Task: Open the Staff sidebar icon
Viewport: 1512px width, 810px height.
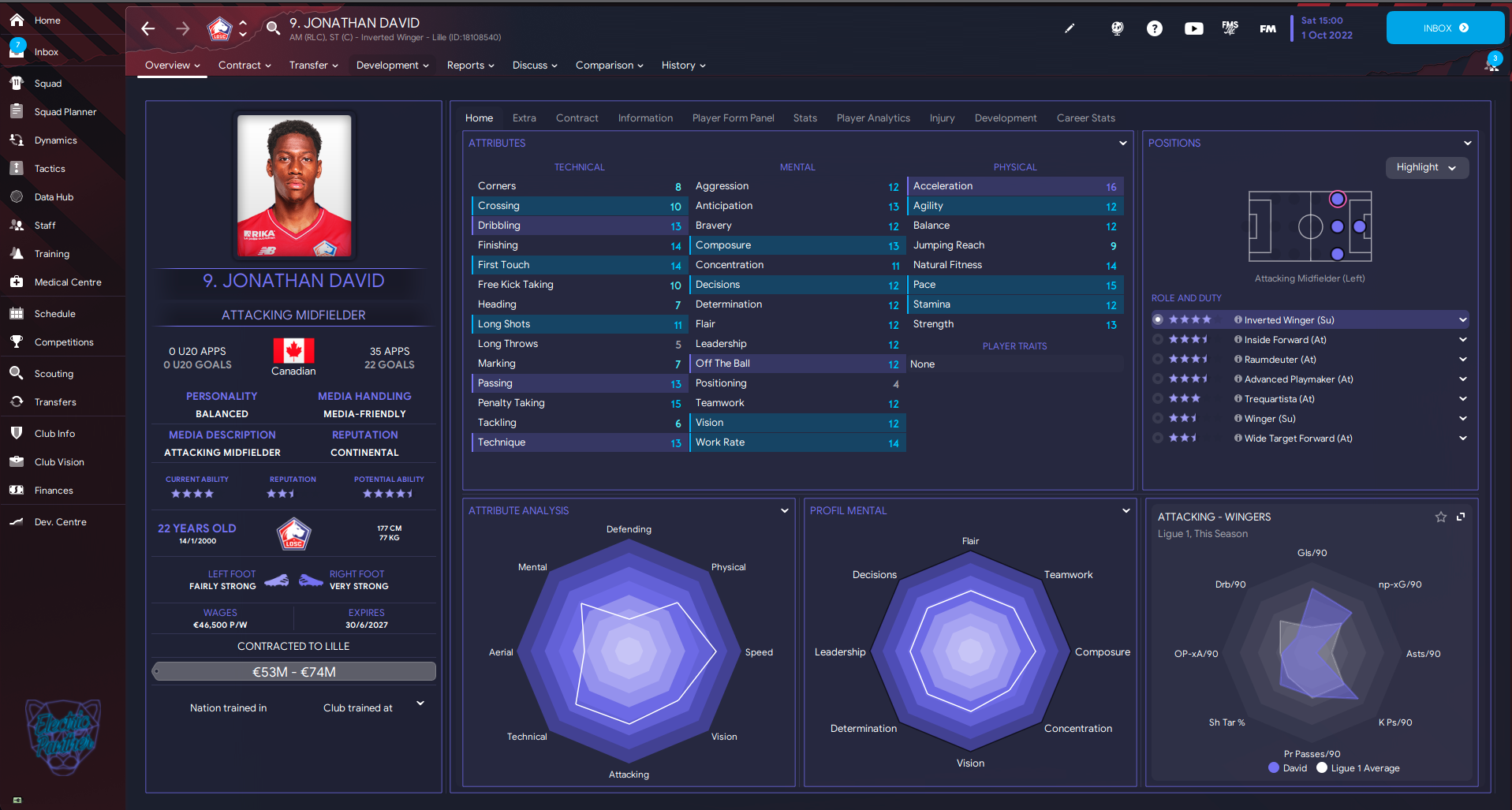Action: click(x=17, y=225)
